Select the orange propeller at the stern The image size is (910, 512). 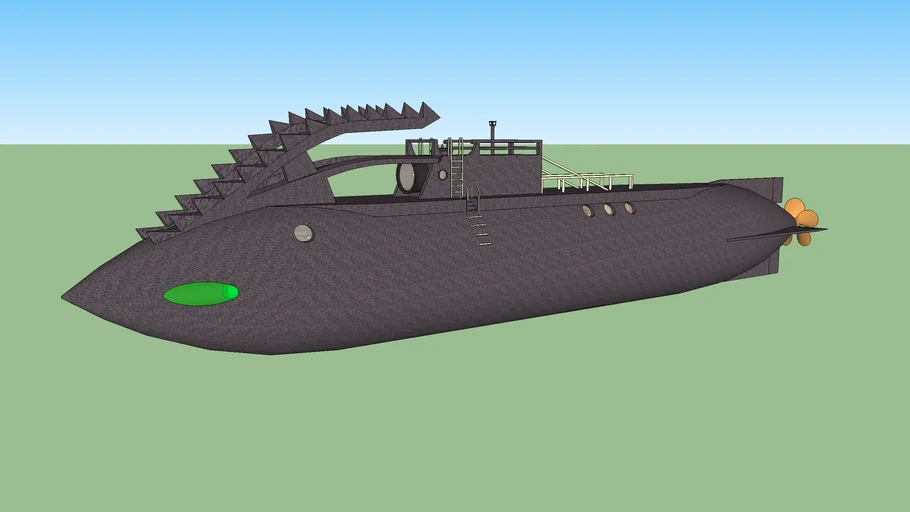pos(802,219)
